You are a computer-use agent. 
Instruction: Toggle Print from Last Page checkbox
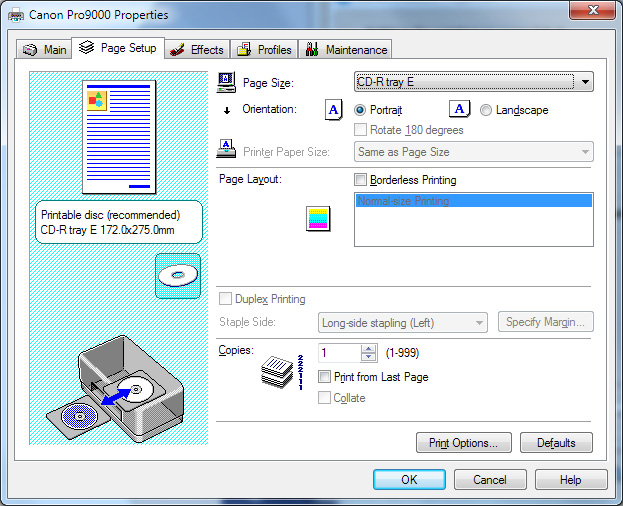pos(324,377)
